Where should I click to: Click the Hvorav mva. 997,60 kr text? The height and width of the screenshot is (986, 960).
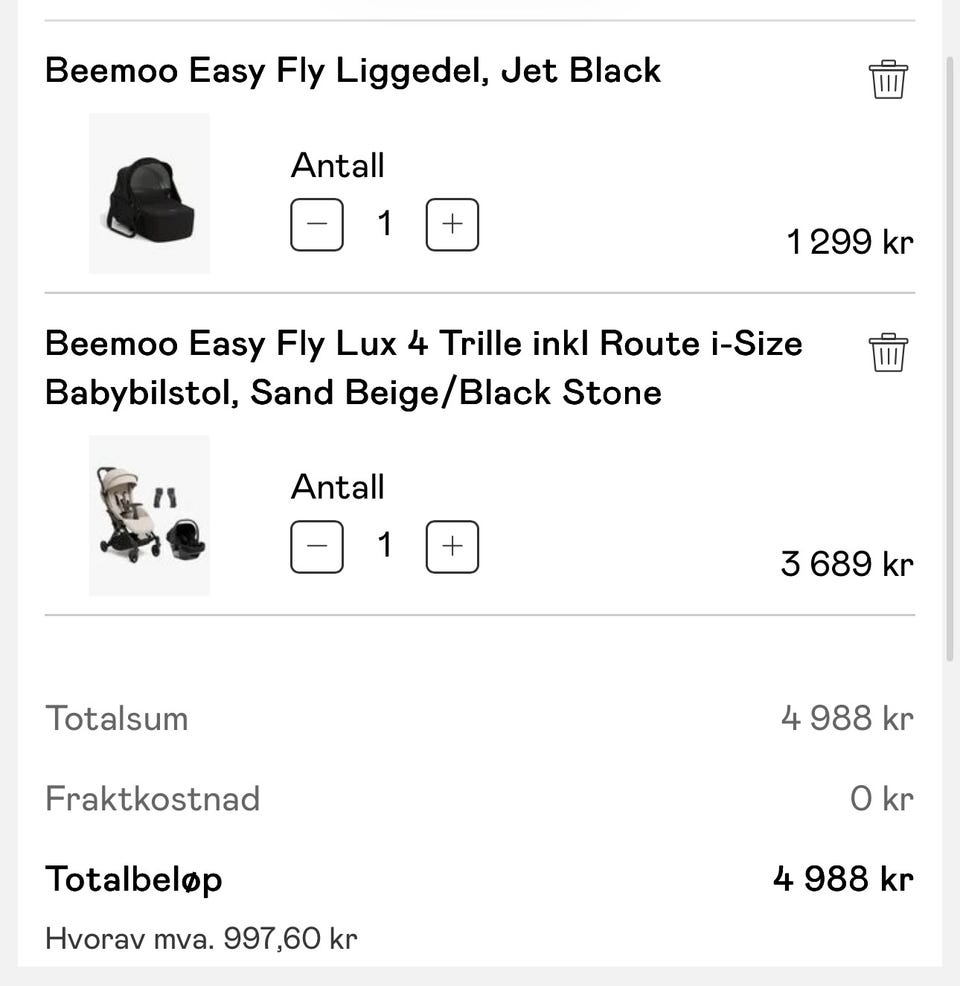pos(201,939)
